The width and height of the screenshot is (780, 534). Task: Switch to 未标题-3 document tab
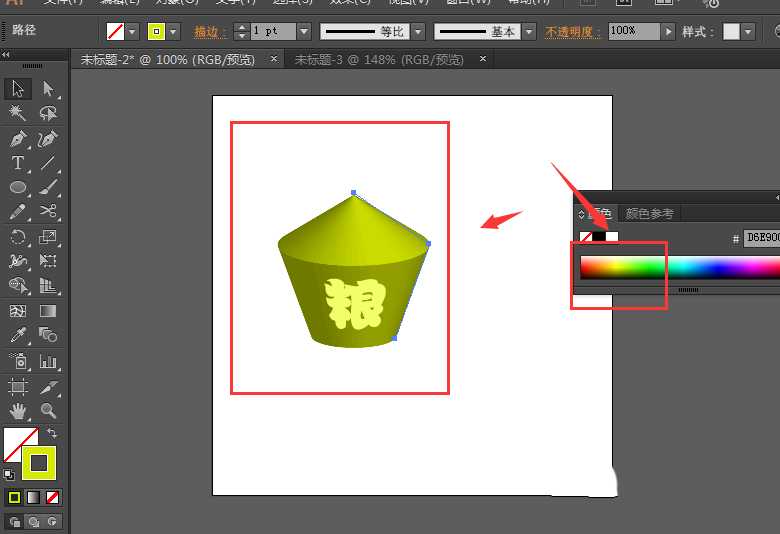[x=379, y=60]
